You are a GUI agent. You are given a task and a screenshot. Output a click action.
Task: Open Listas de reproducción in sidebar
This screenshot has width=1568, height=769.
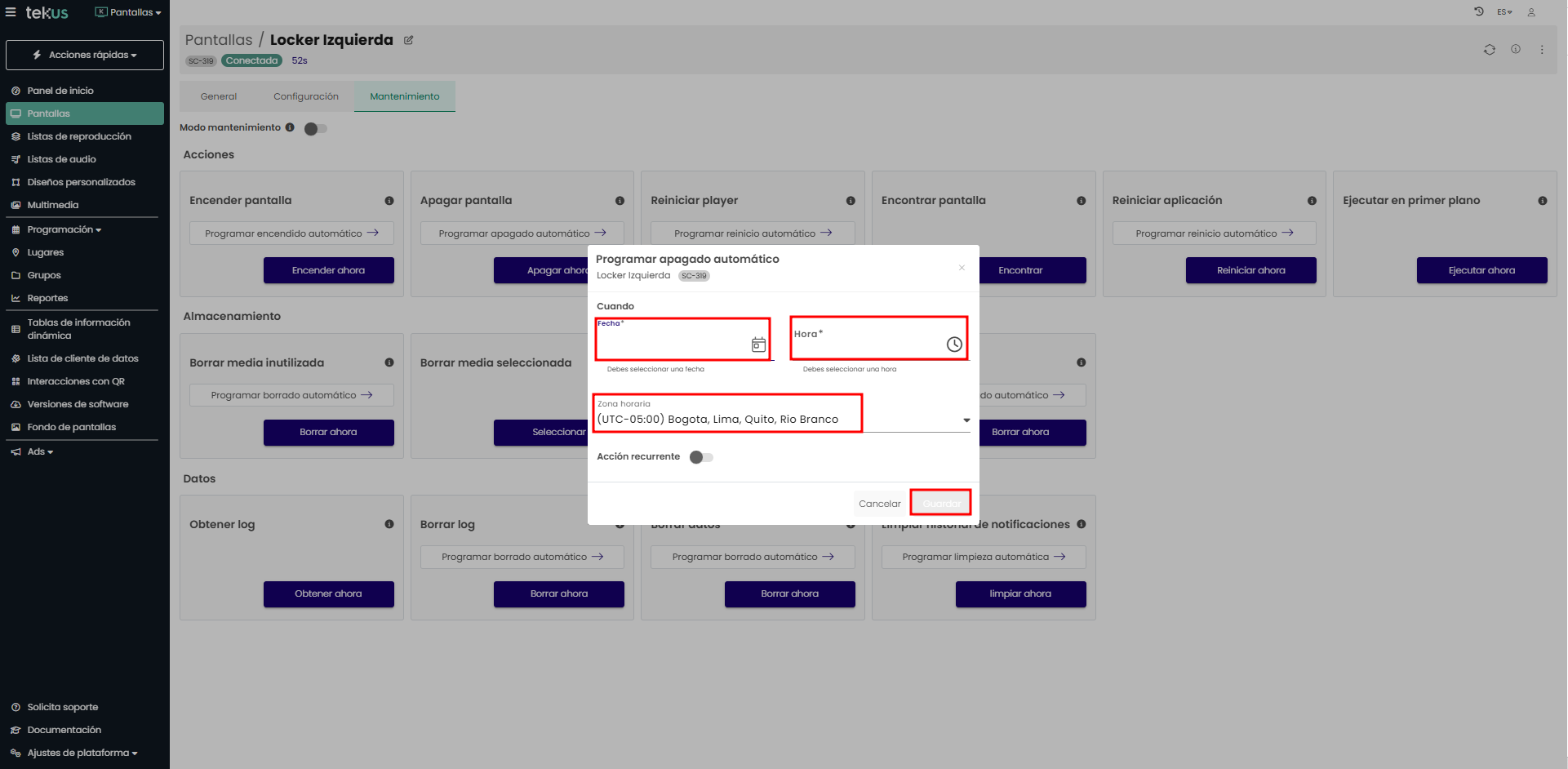(x=78, y=136)
